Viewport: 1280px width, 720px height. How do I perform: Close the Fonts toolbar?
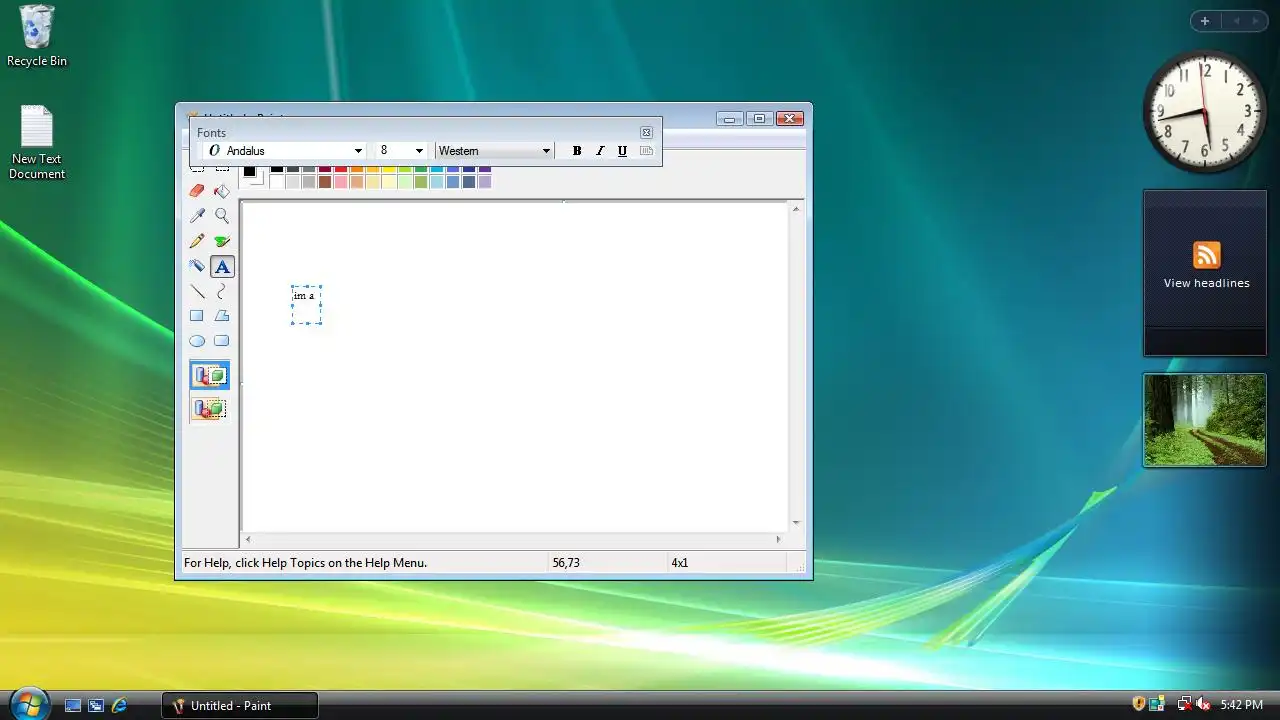pyautogui.click(x=646, y=132)
